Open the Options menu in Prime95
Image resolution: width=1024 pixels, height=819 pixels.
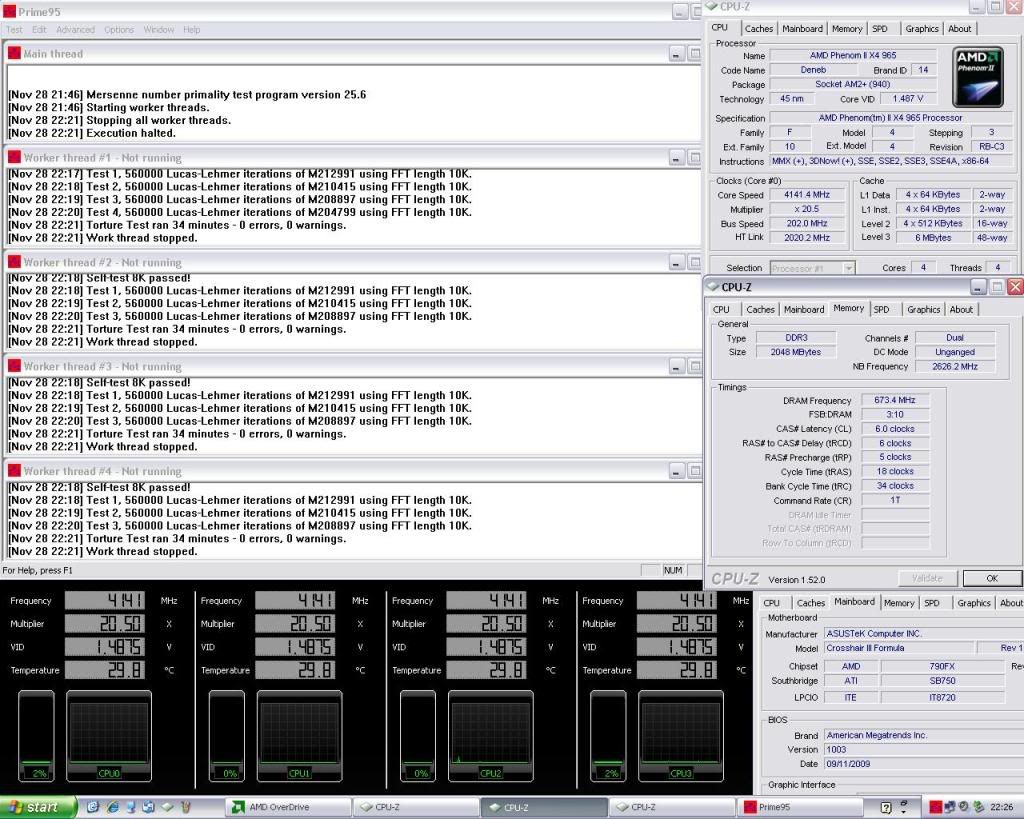pyautogui.click(x=119, y=30)
